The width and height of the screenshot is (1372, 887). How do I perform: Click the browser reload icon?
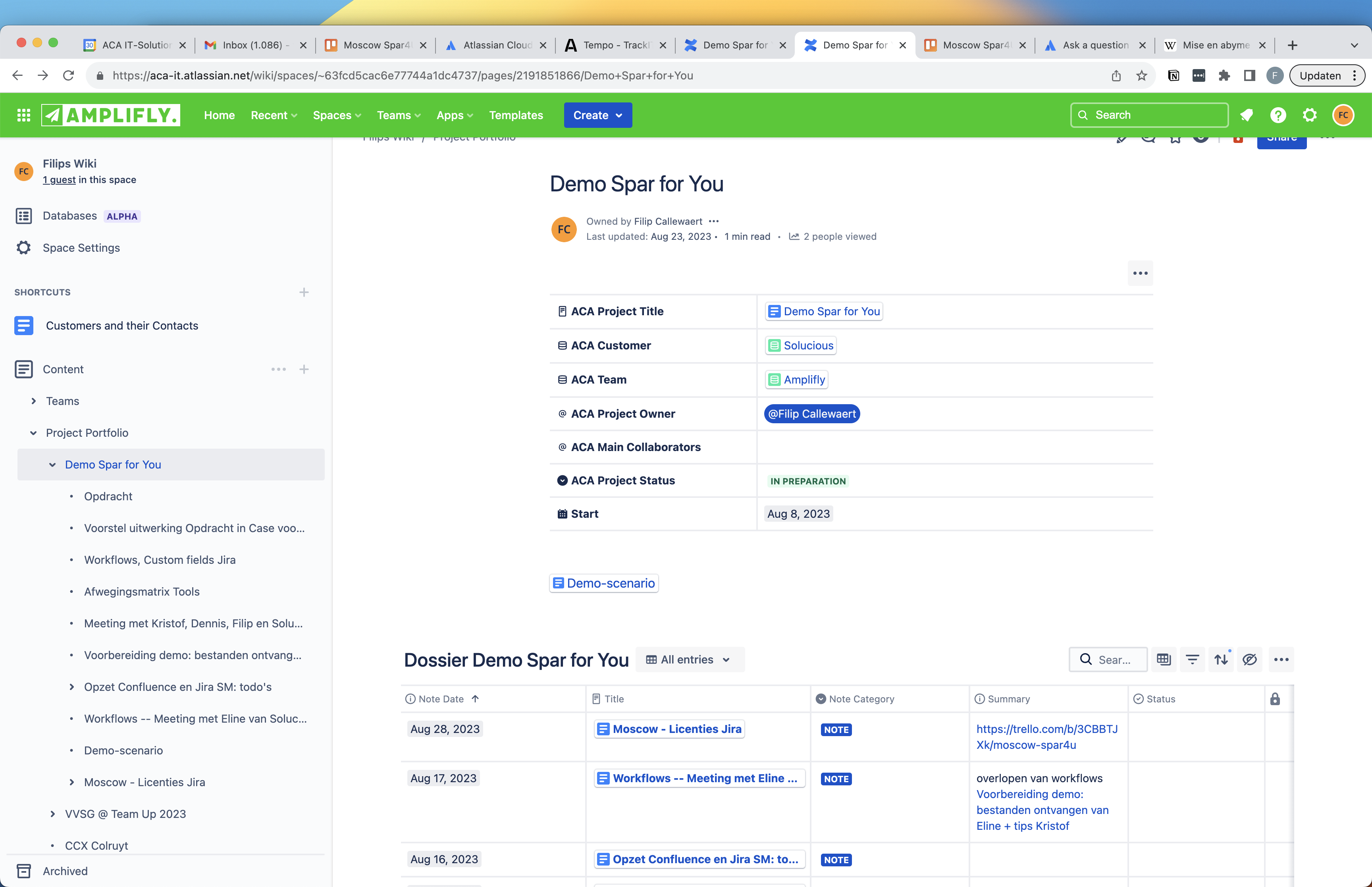pos(69,75)
